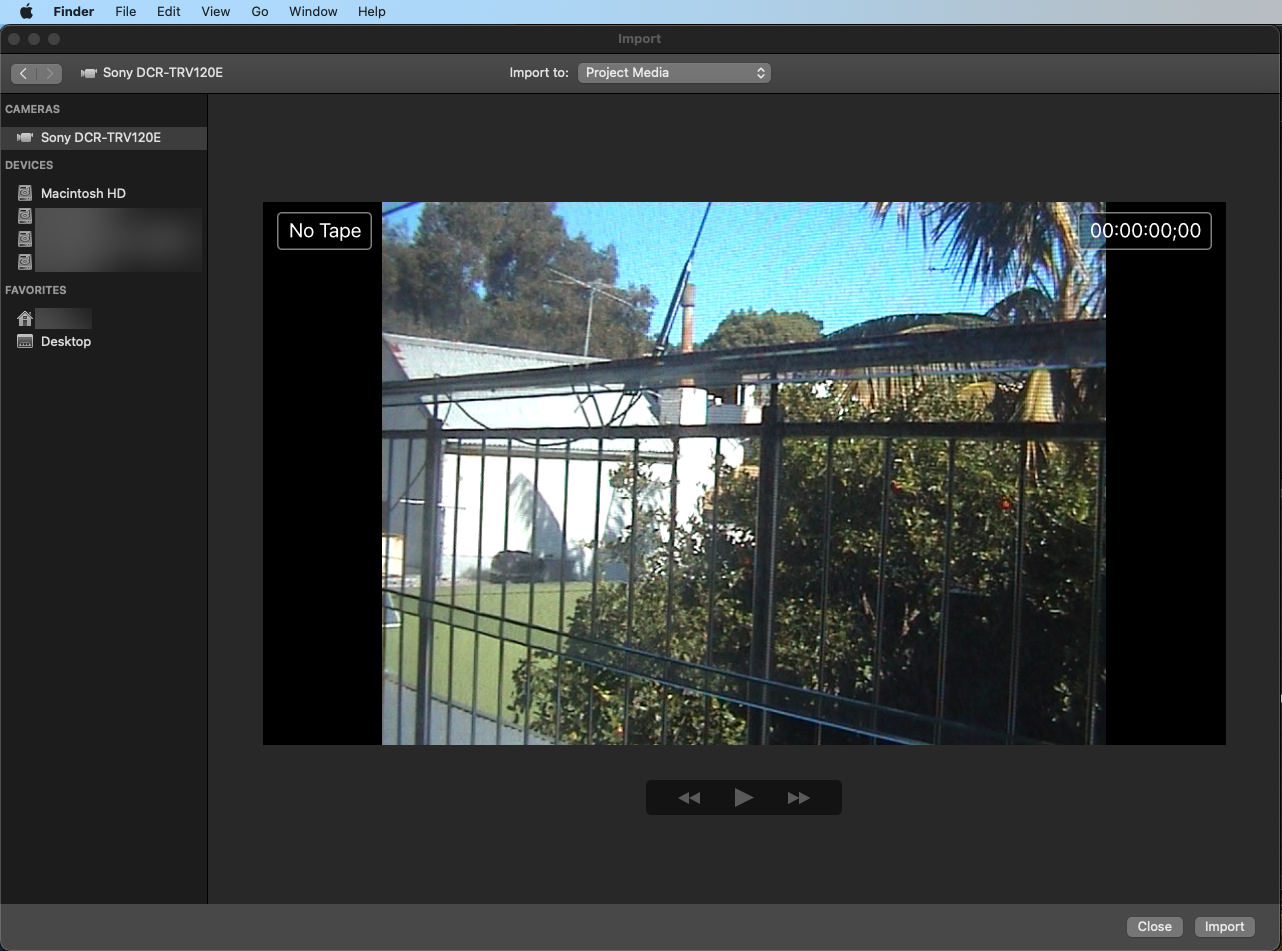Open the Window menu
The width and height of the screenshot is (1282, 951).
pyautogui.click(x=313, y=12)
